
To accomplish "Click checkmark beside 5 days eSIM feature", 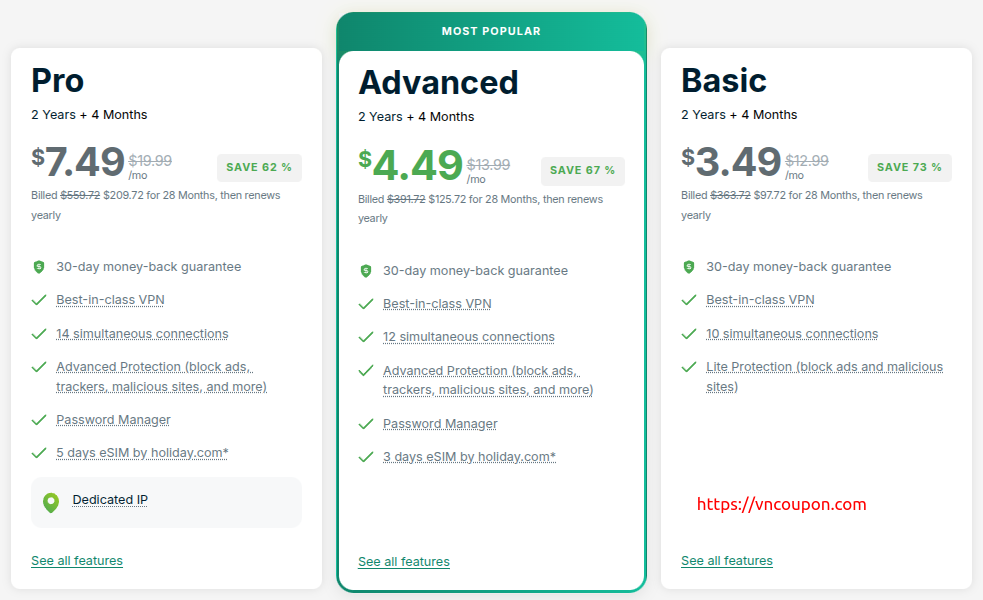I will 39,453.
